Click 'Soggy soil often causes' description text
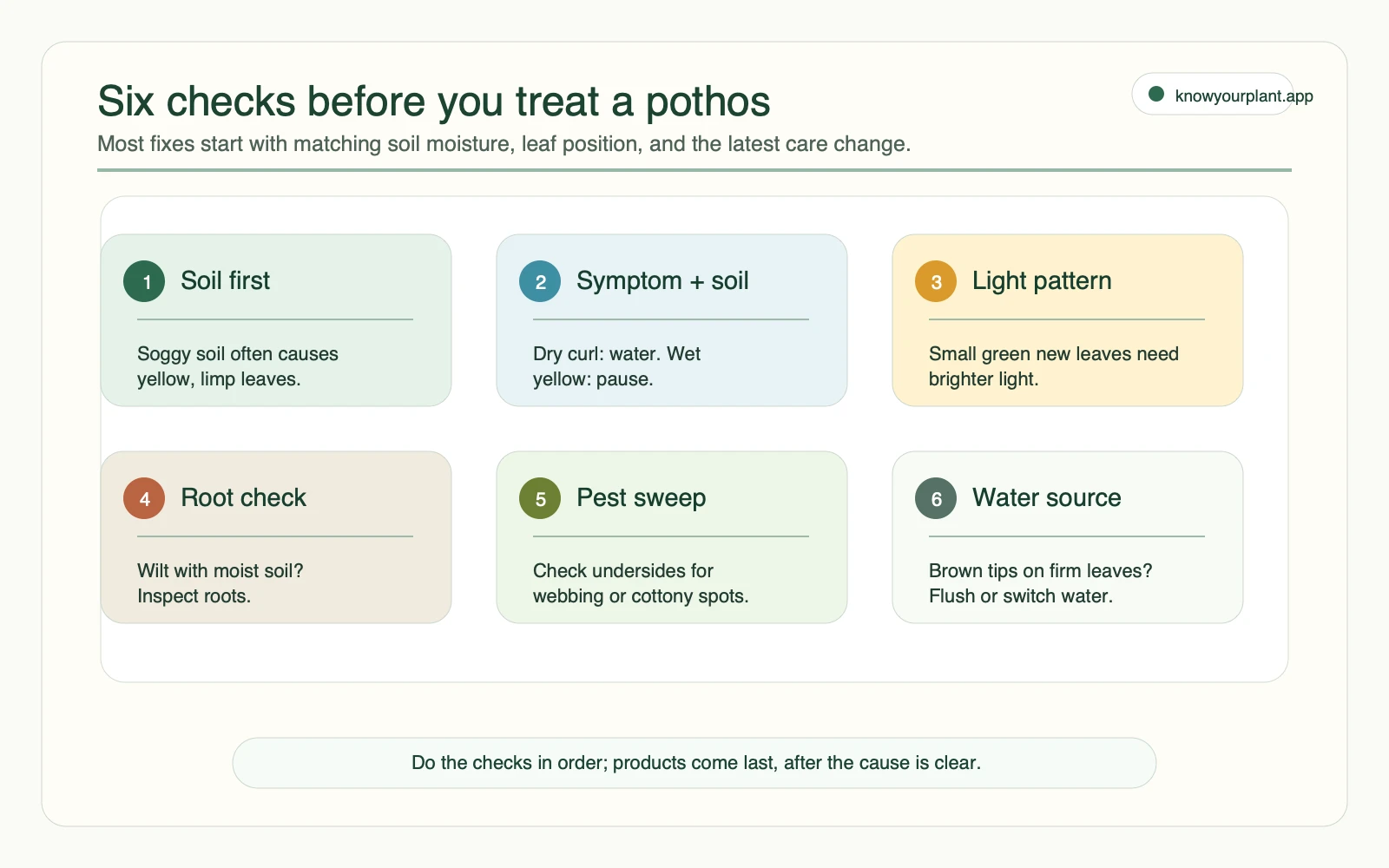 (x=237, y=353)
